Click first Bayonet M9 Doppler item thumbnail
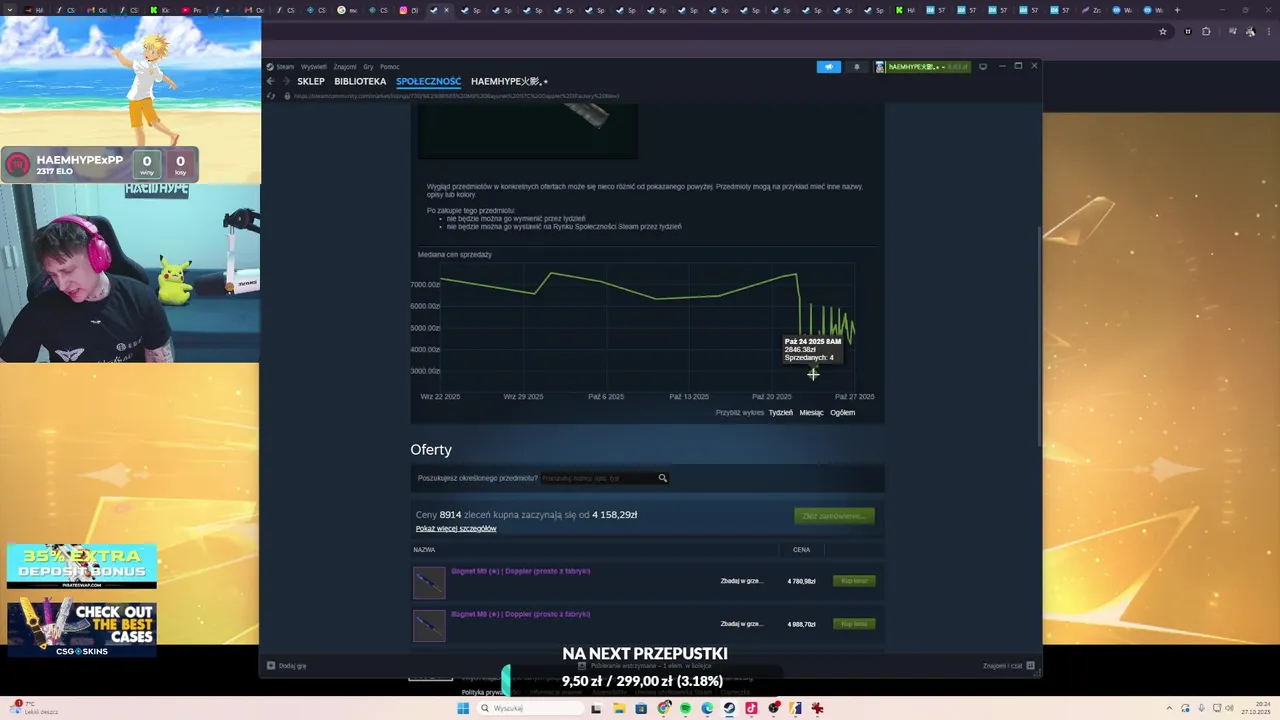This screenshot has height=720, width=1280. click(429, 581)
